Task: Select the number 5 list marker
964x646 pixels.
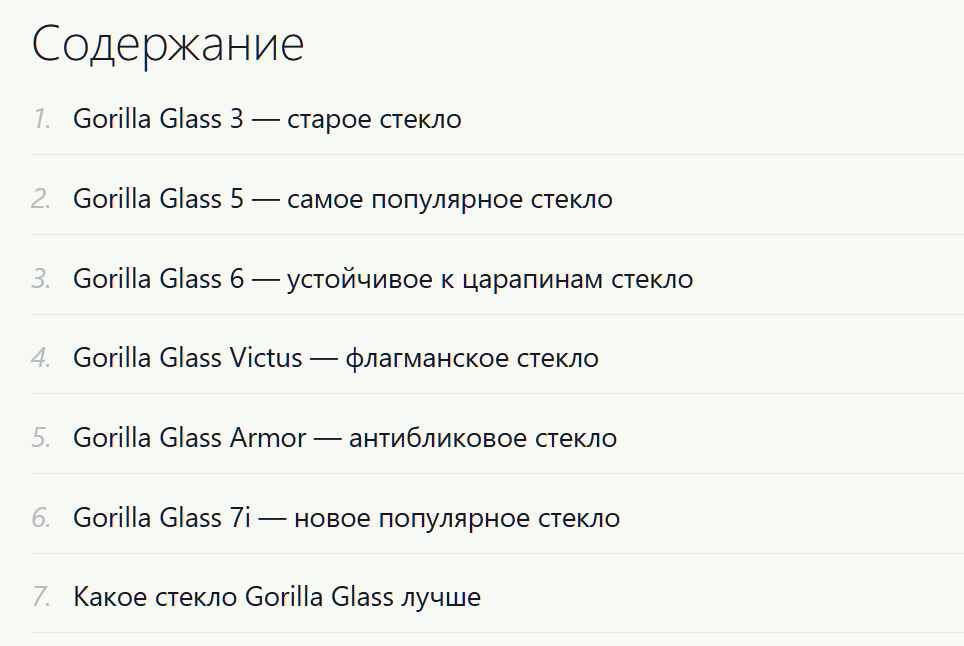Action: (41, 438)
